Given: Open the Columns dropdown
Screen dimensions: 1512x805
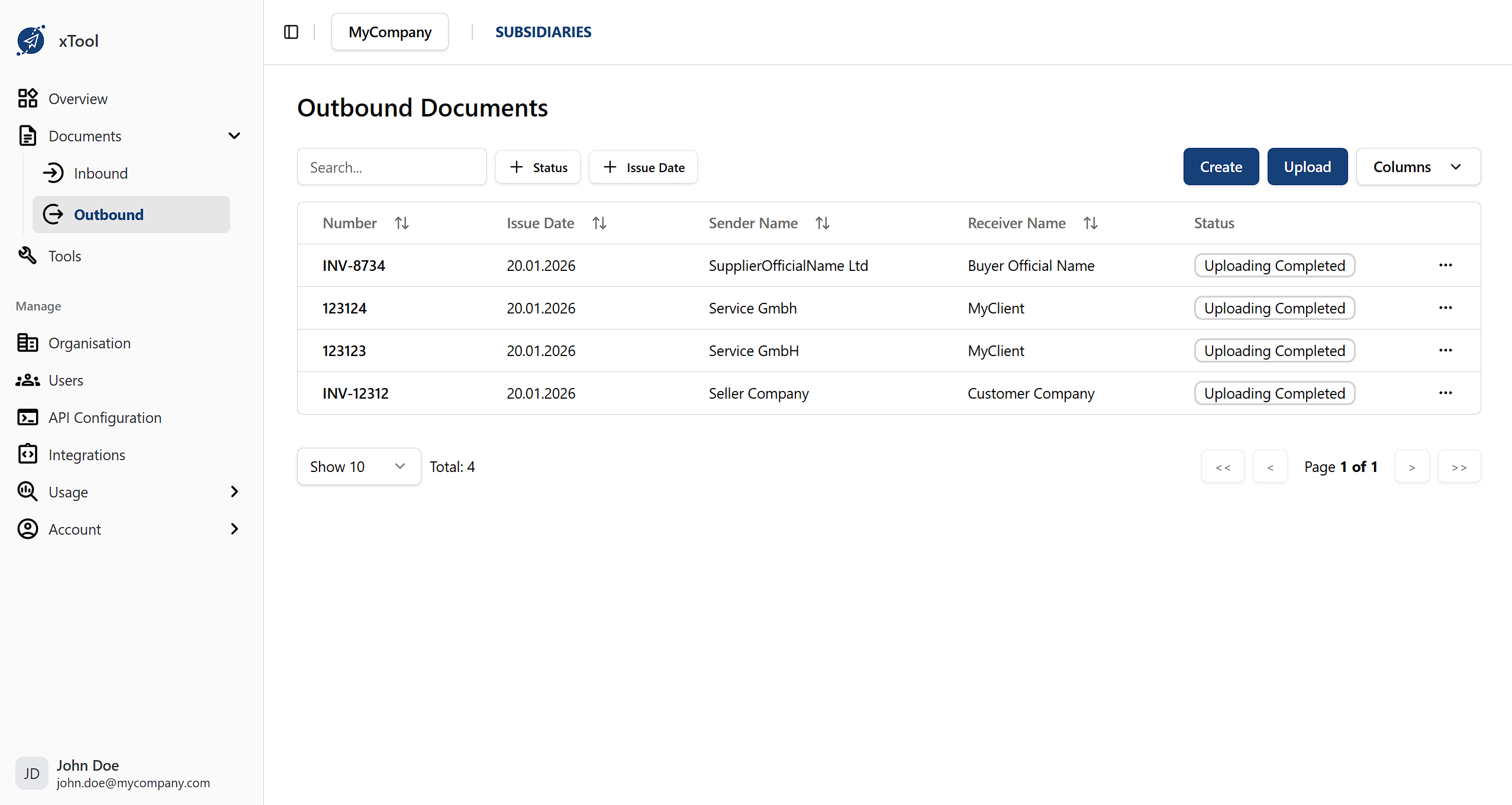Looking at the screenshot, I should (1418, 166).
